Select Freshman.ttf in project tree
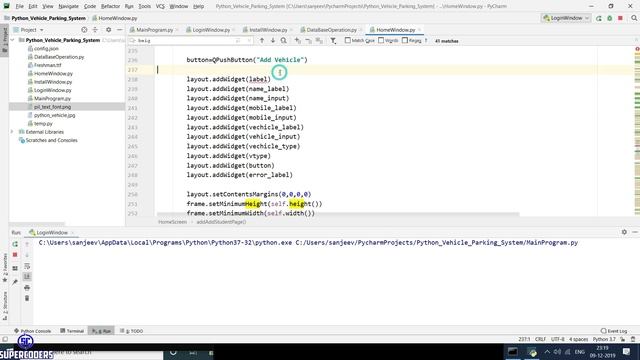 pos(47,65)
